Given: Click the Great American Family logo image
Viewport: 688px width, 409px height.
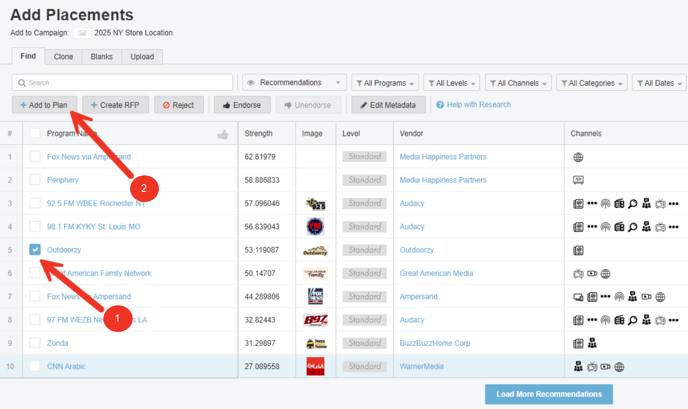Looking at the screenshot, I should point(315,273).
